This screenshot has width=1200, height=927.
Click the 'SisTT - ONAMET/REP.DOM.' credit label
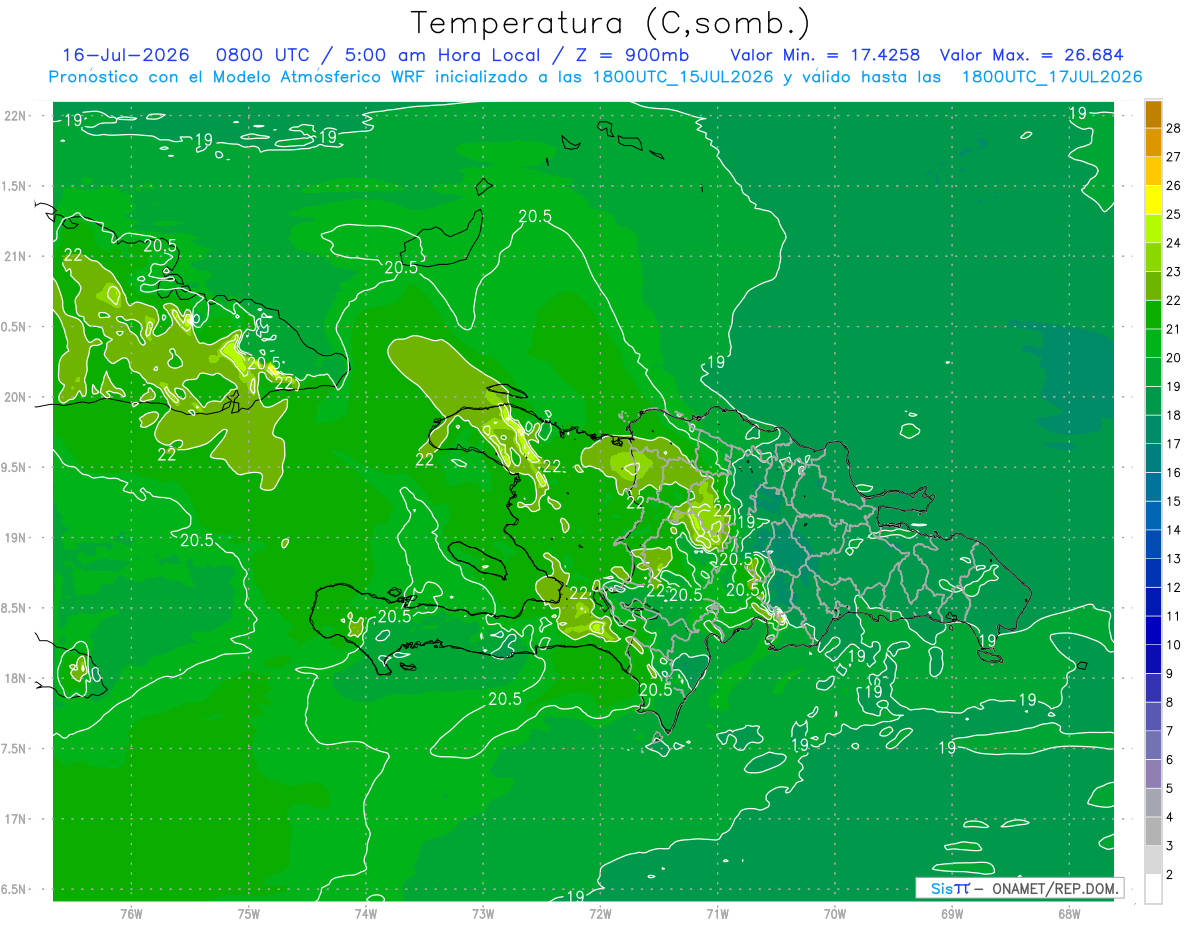tap(1019, 888)
